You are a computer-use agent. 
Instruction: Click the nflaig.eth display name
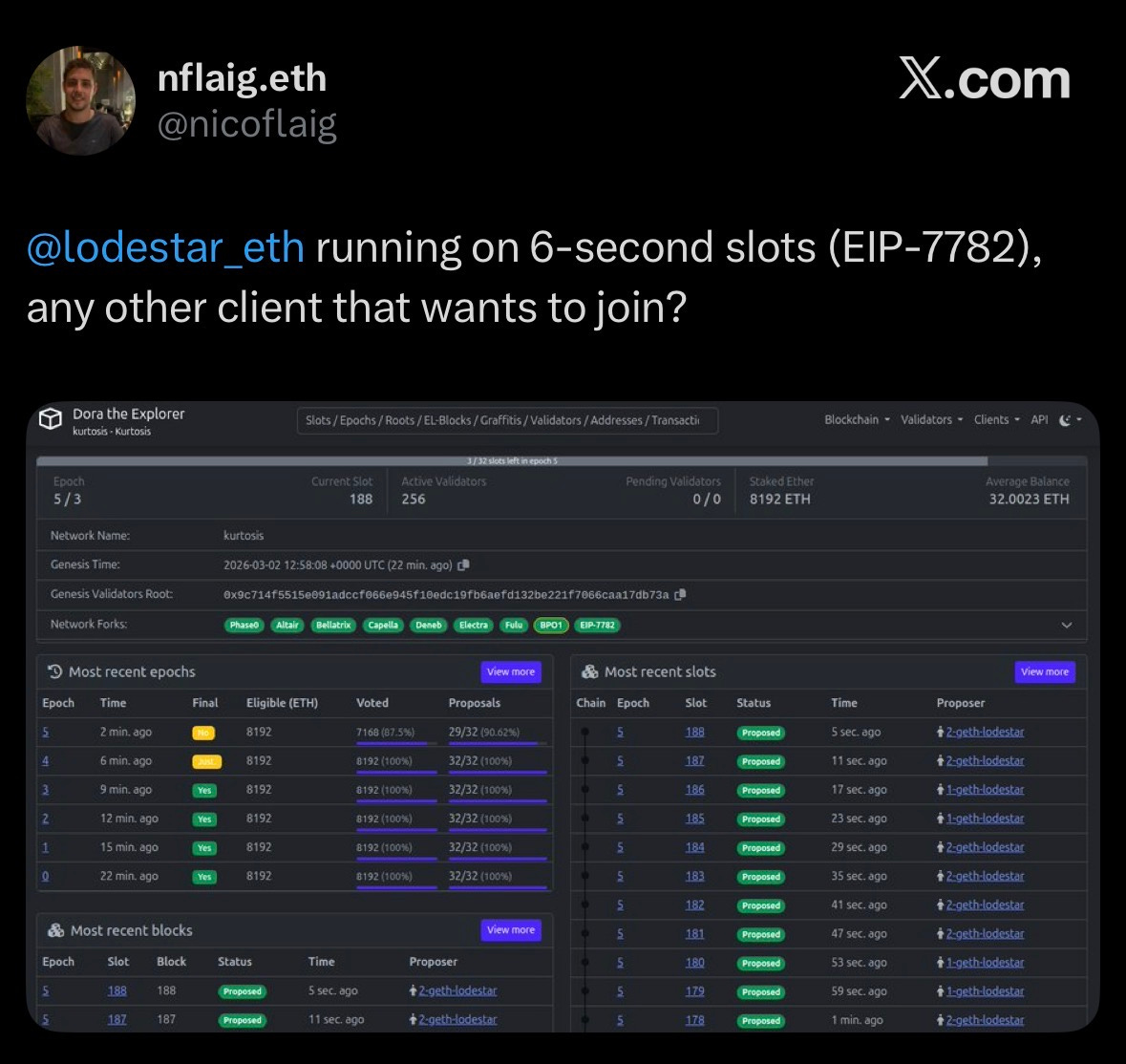(x=242, y=77)
